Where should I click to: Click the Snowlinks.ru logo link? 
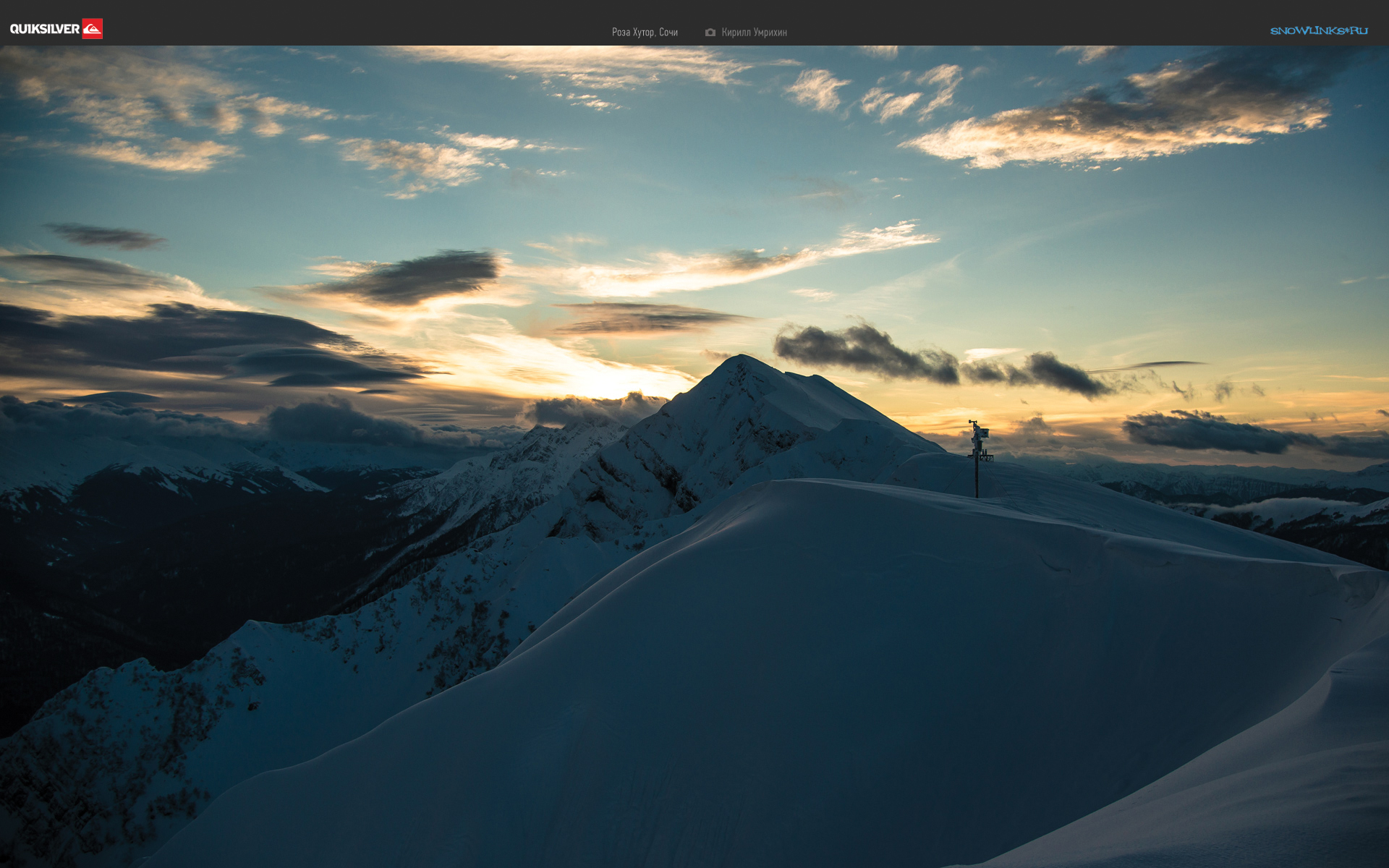(x=1319, y=30)
